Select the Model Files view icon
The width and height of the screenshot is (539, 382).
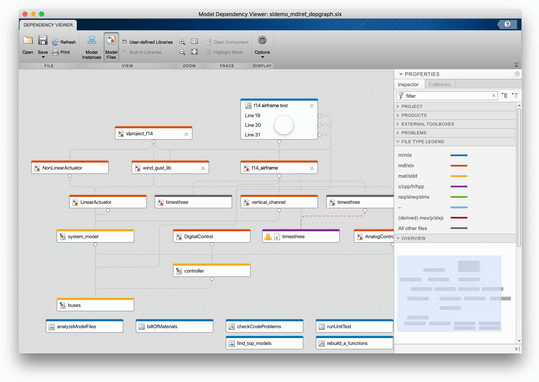pos(111,47)
